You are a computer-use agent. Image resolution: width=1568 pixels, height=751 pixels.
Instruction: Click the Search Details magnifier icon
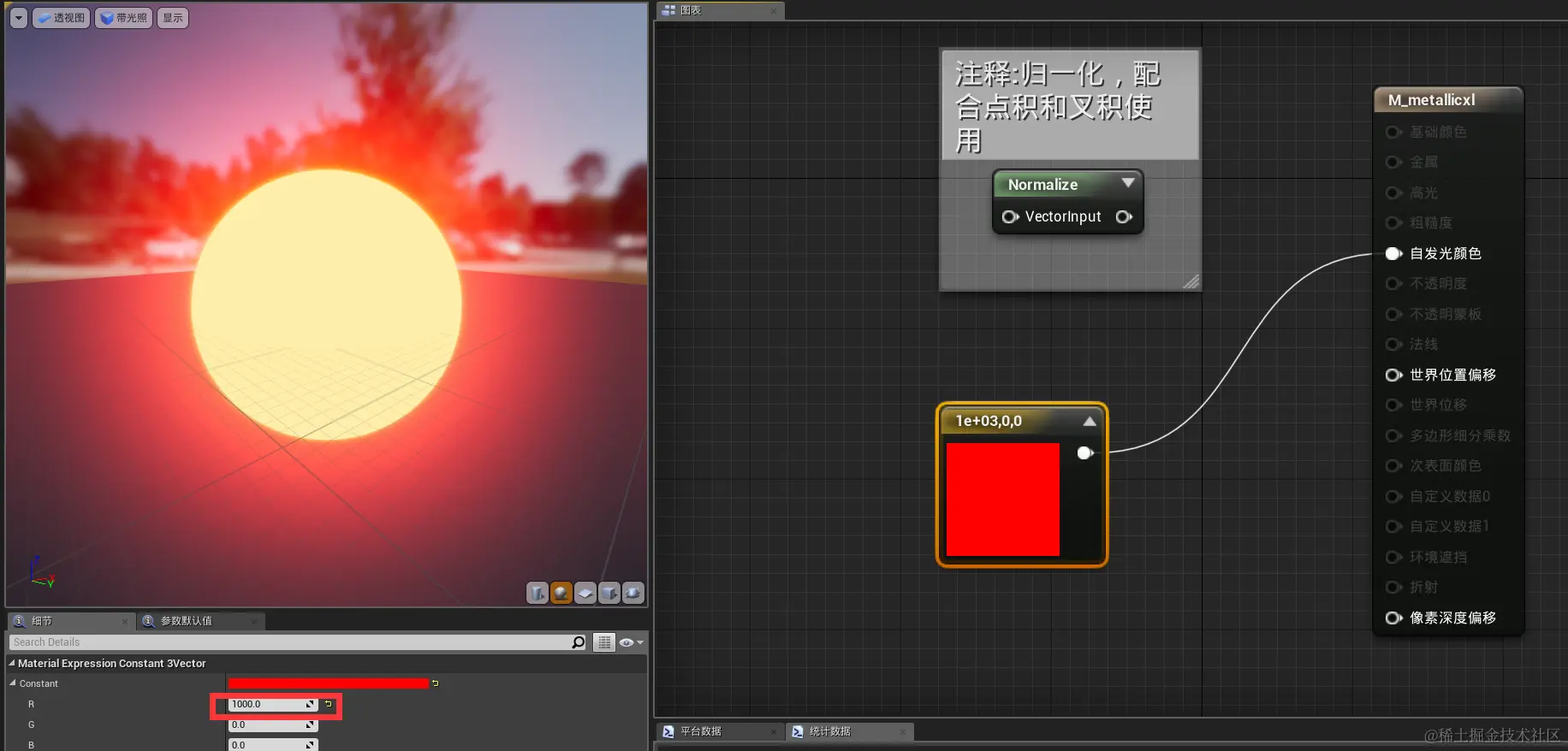click(579, 642)
